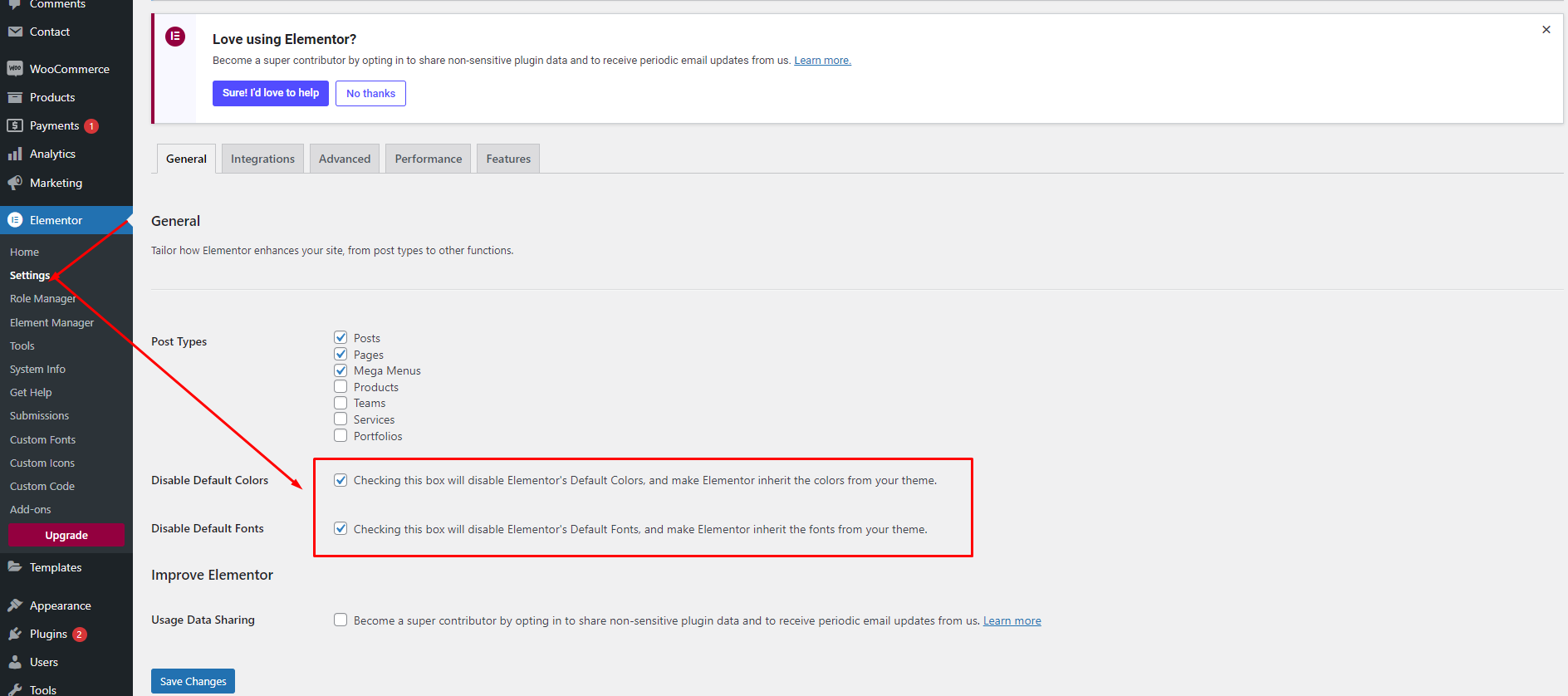Click the WooCommerce icon in sidebar

coord(15,69)
